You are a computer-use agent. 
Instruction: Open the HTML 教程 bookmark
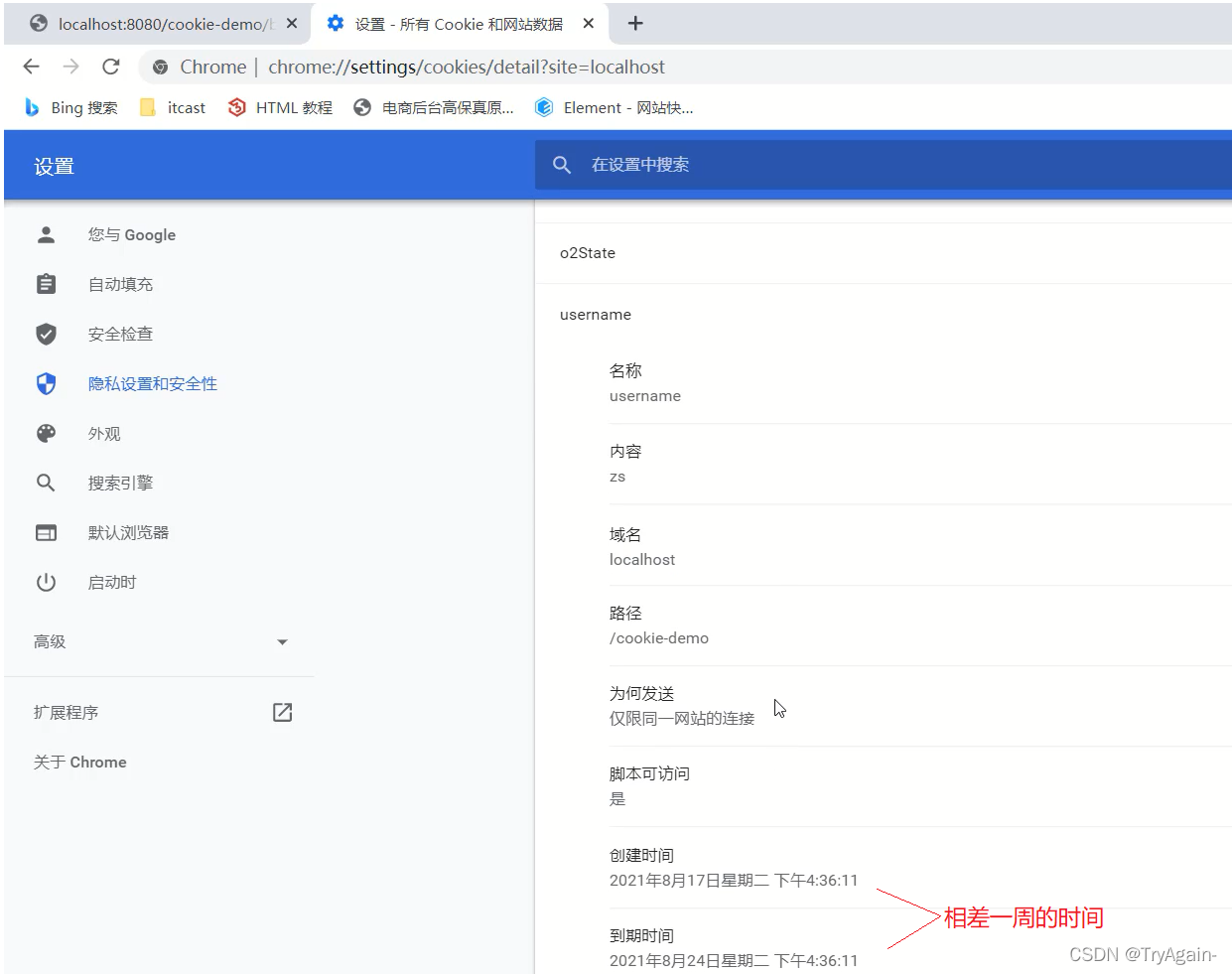pyautogui.click(x=280, y=107)
